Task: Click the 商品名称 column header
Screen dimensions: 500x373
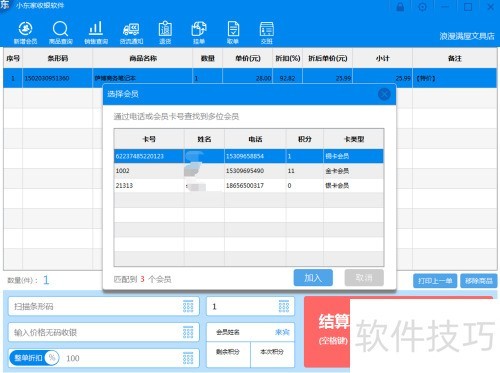Action: [x=143, y=58]
